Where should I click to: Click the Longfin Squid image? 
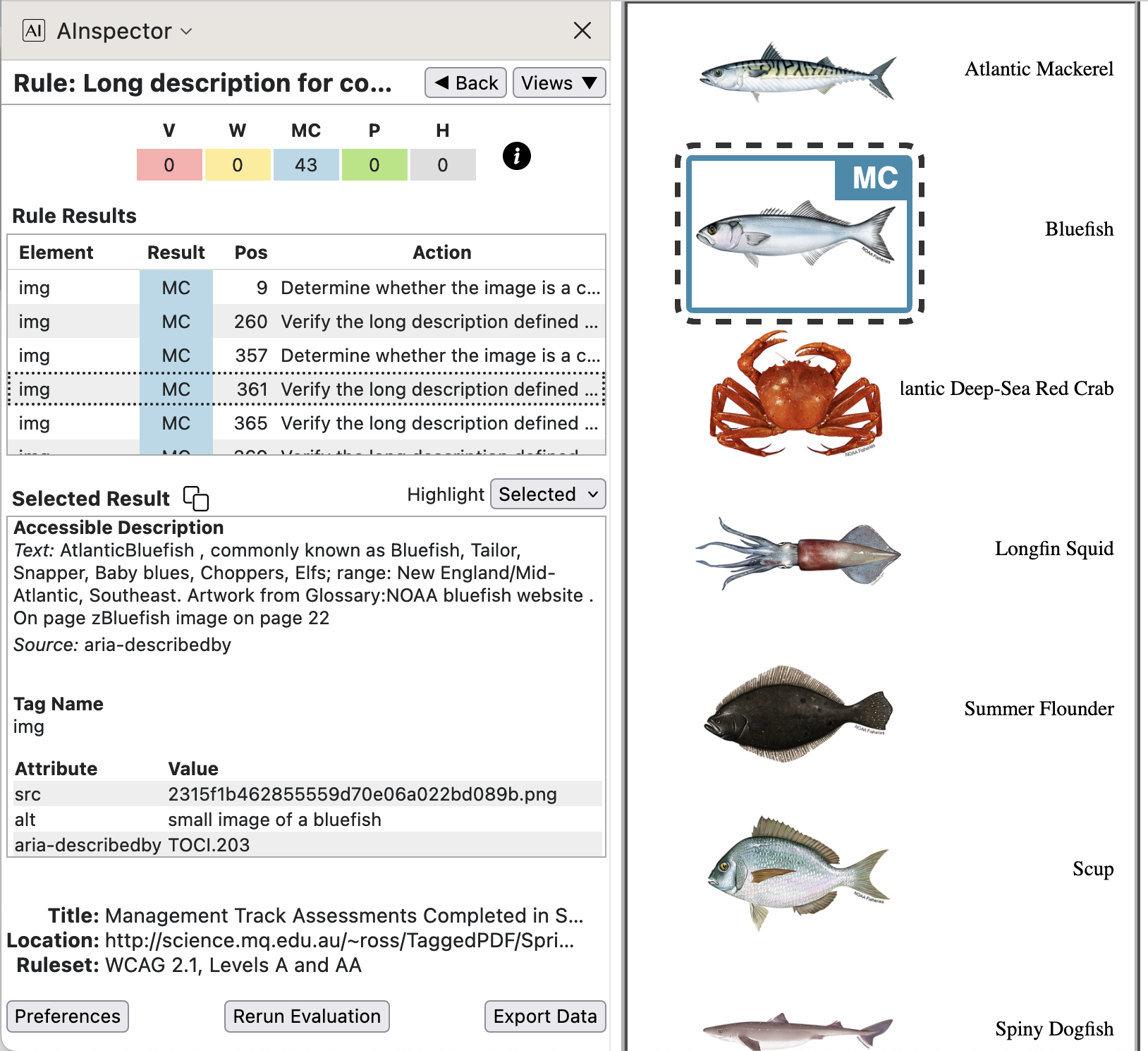[x=797, y=552]
